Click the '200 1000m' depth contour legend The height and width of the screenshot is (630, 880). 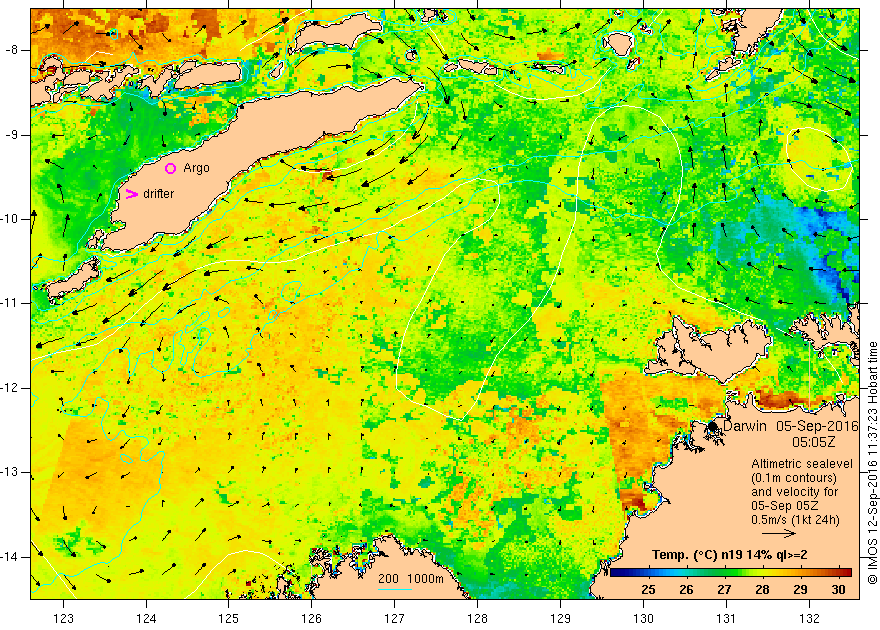pos(411,579)
